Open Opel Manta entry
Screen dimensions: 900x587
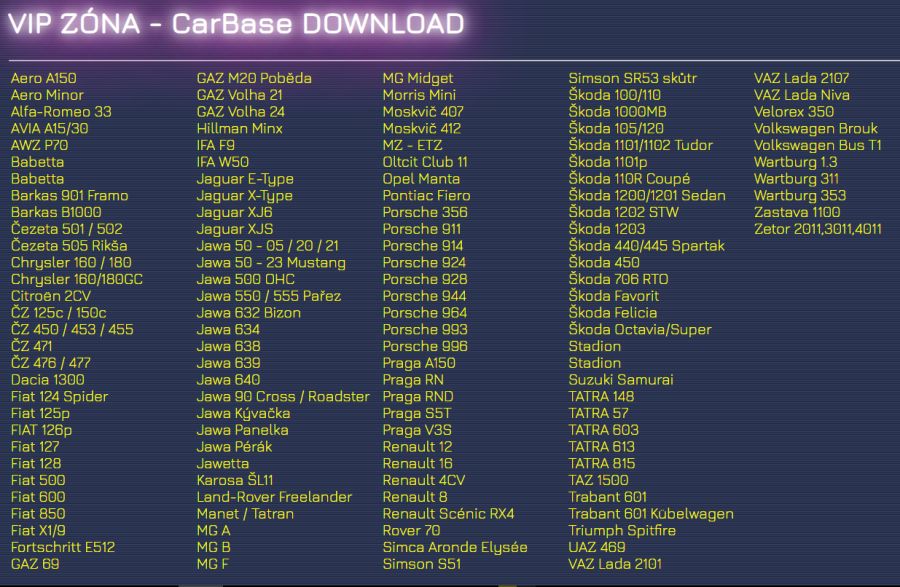point(421,178)
